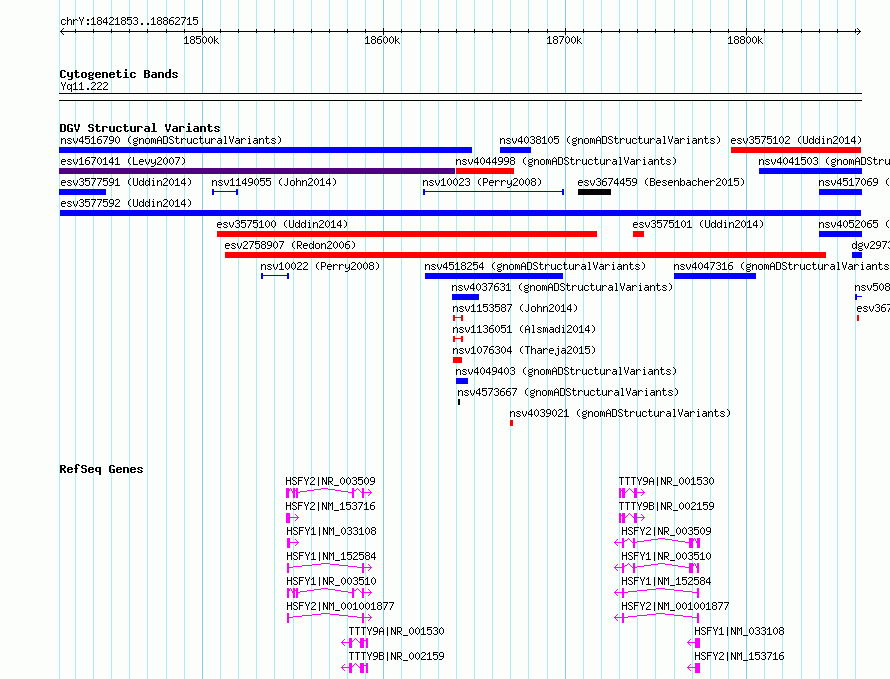Viewport: 890px width, 679px height.
Task: Click the reverse-strand HSFY1|NR_003510 gene label
Action: pyautogui.click(x=666, y=556)
